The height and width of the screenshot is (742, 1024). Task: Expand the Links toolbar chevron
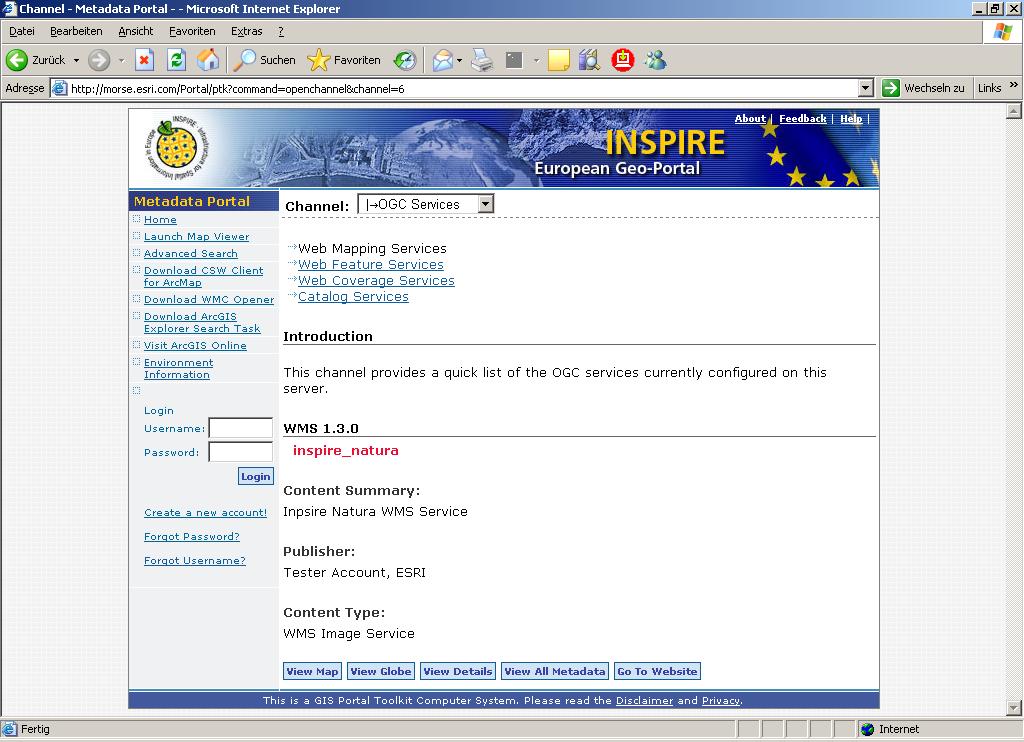pos(1014,85)
